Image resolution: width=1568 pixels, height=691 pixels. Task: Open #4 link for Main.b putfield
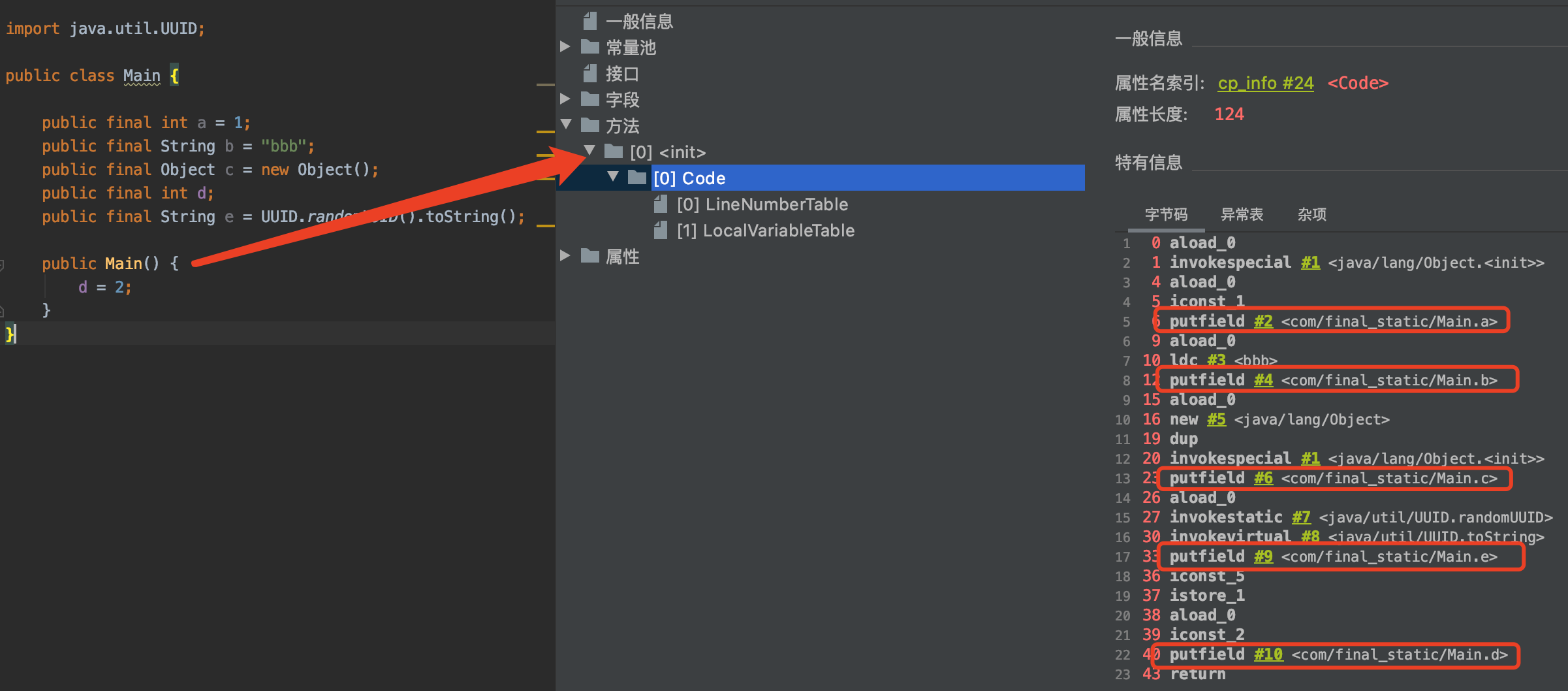click(1263, 380)
